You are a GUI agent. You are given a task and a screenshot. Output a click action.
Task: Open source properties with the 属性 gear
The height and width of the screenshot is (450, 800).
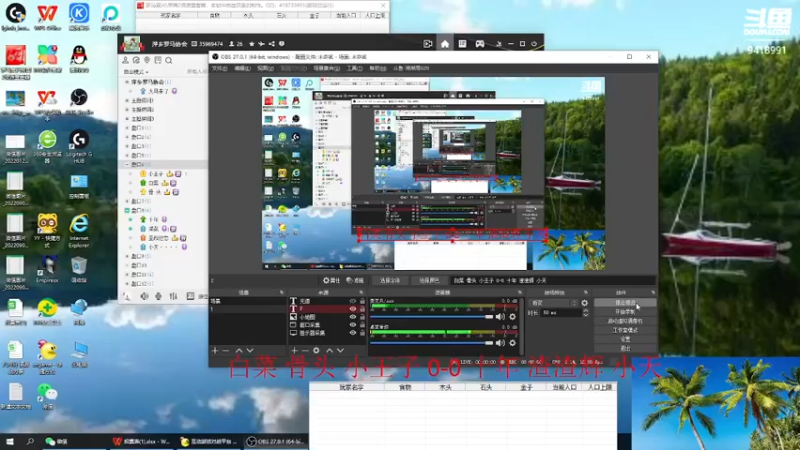pos(332,280)
